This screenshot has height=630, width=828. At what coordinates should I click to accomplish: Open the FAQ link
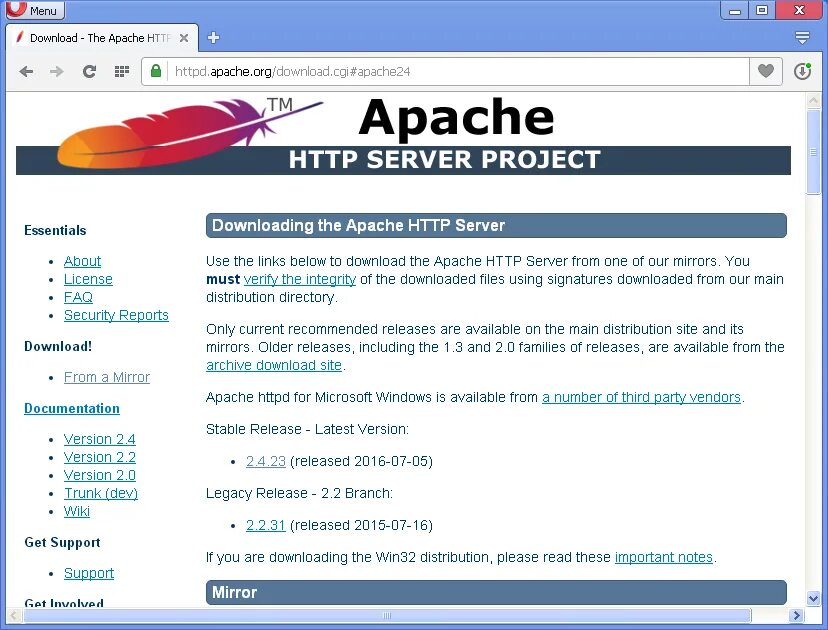click(78, 297)
